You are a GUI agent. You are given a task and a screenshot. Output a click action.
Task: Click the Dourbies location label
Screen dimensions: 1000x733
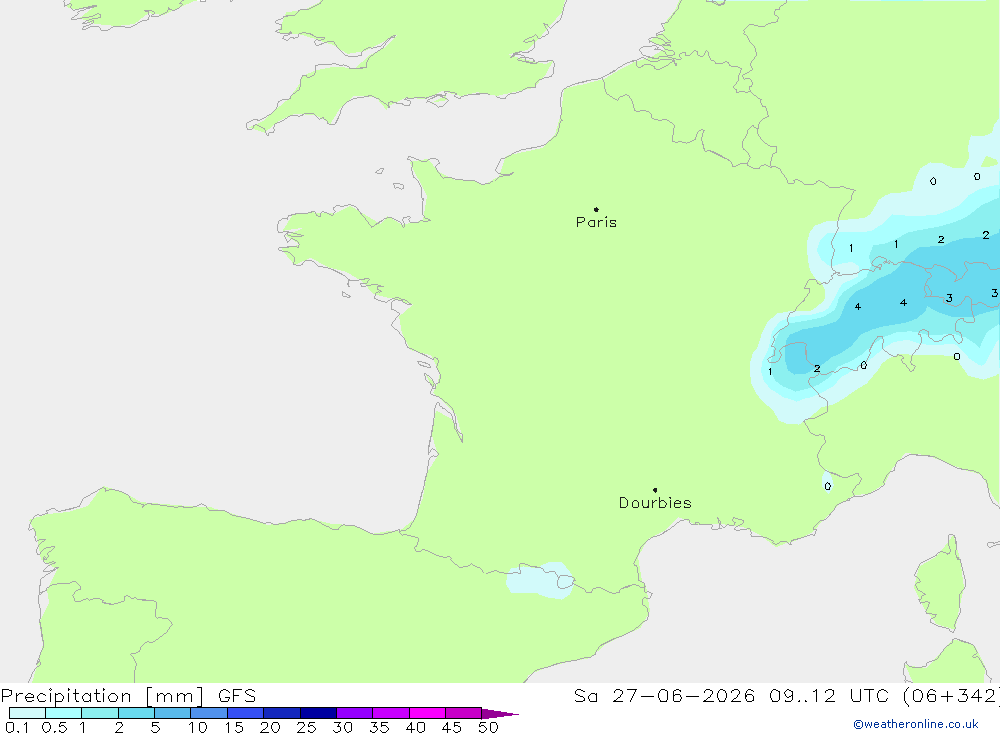coord(655,503)
